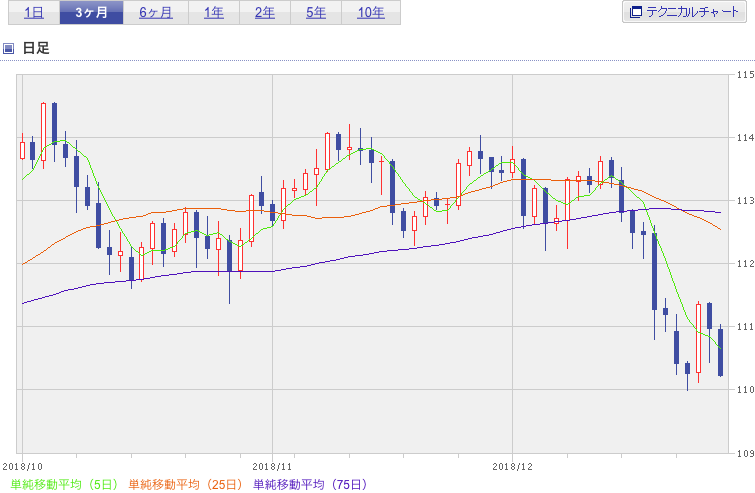Click the 2018/12 date axis label

pyautogui.click(x=512, y=467)
